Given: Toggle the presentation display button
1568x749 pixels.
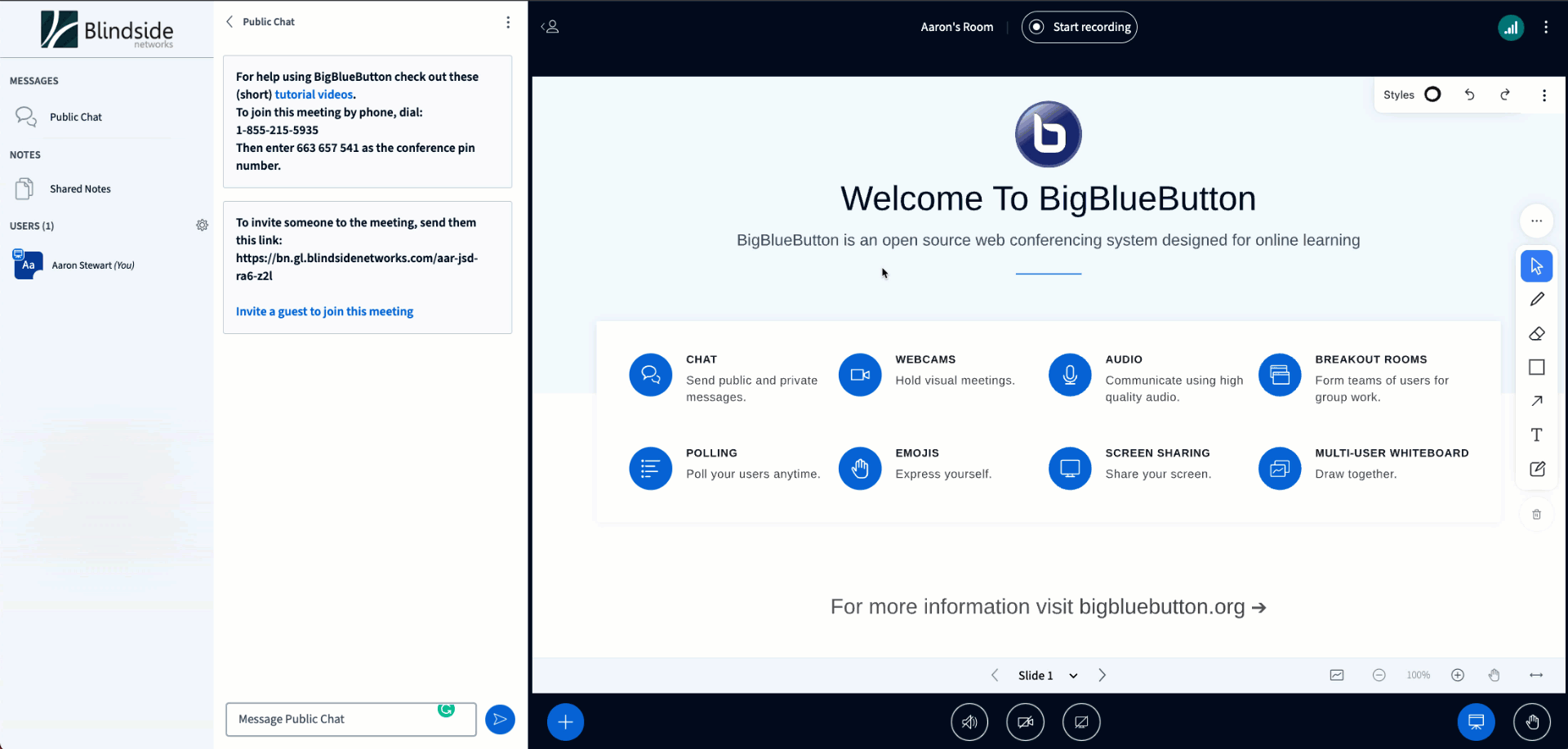Looking at the screenshot, I should tap(1476, 722).
